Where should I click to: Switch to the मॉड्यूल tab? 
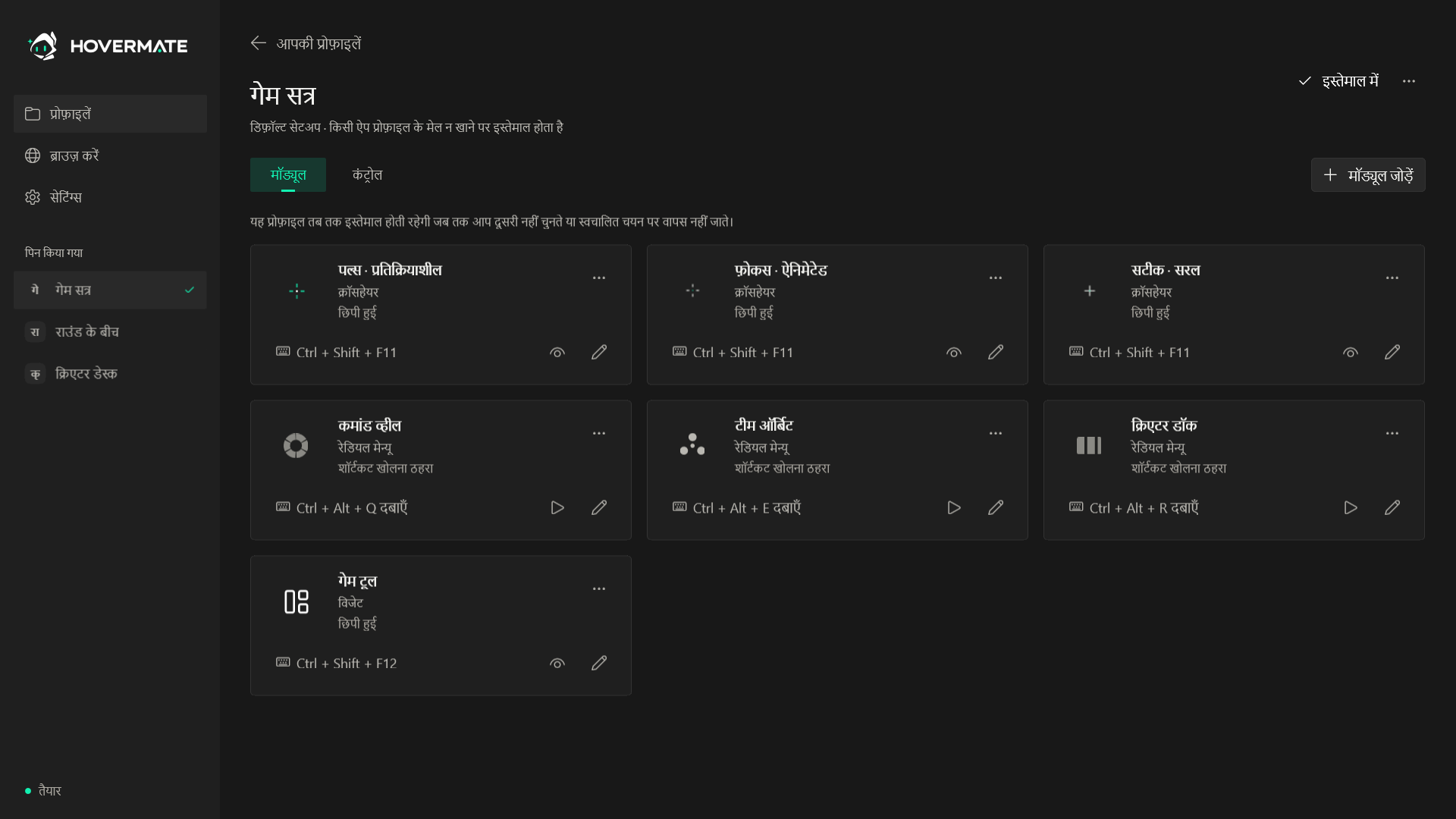click(x=288, y=174)
